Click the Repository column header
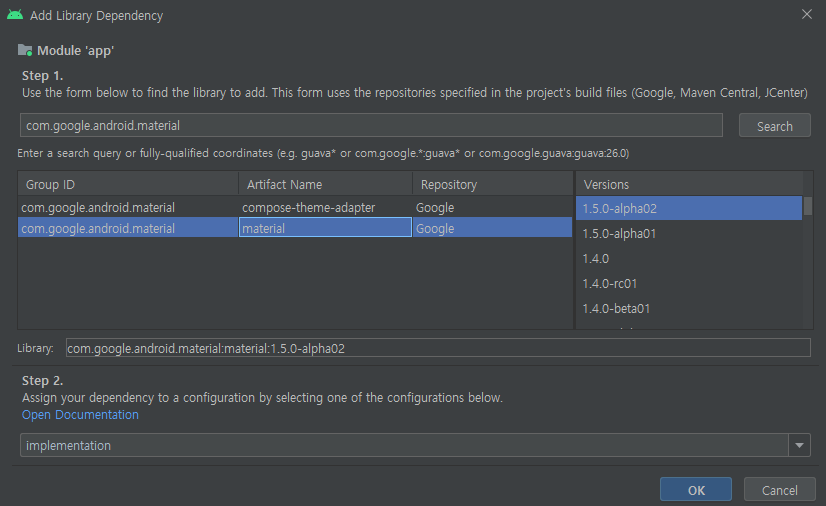Image resolution: width=826 pixels, height=506 pixels. [x=493, y=184]
